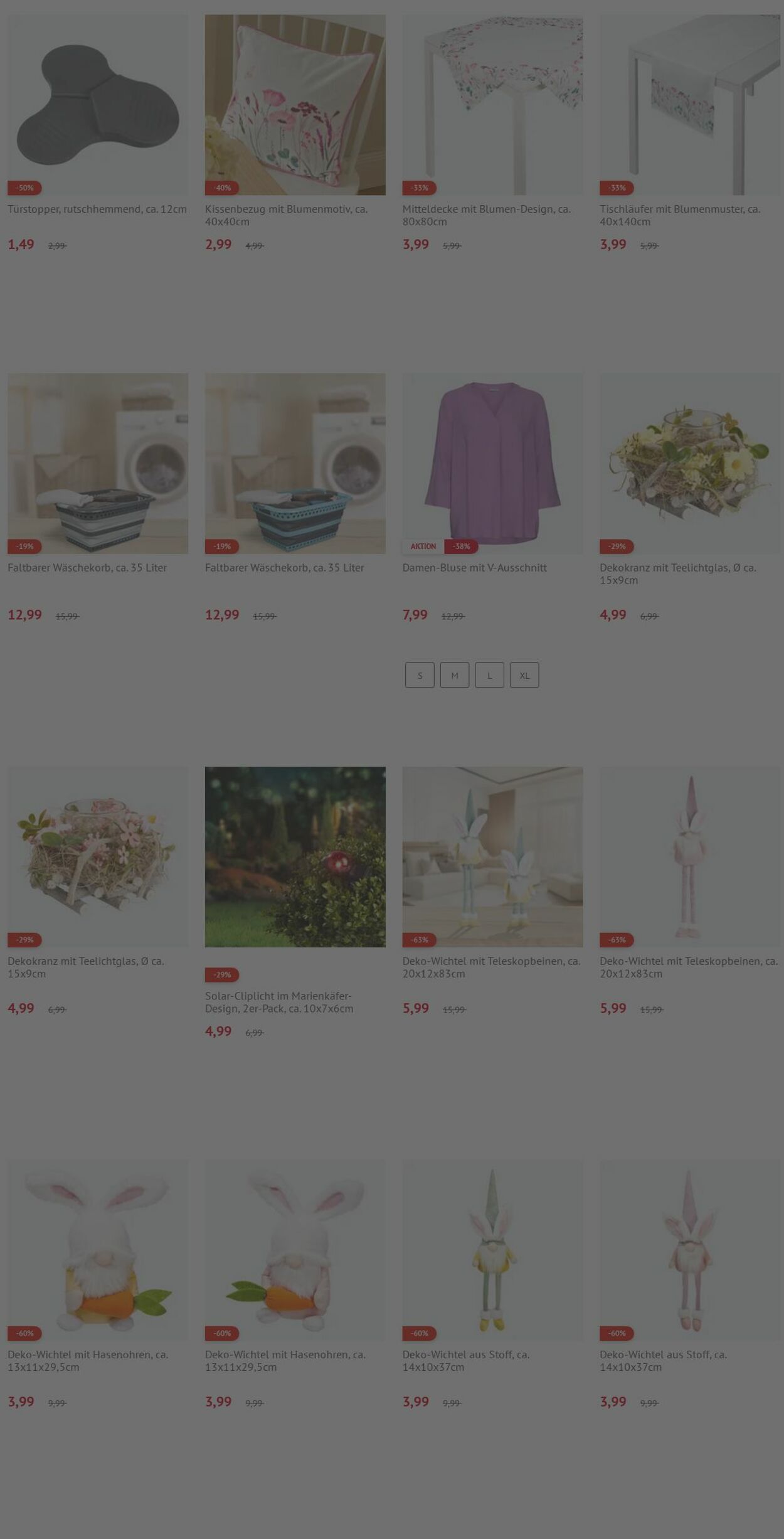View the Mitteldecke mit Blumen-Design thumbnail
Viewport: 784px width, 1539px height.
492,105
